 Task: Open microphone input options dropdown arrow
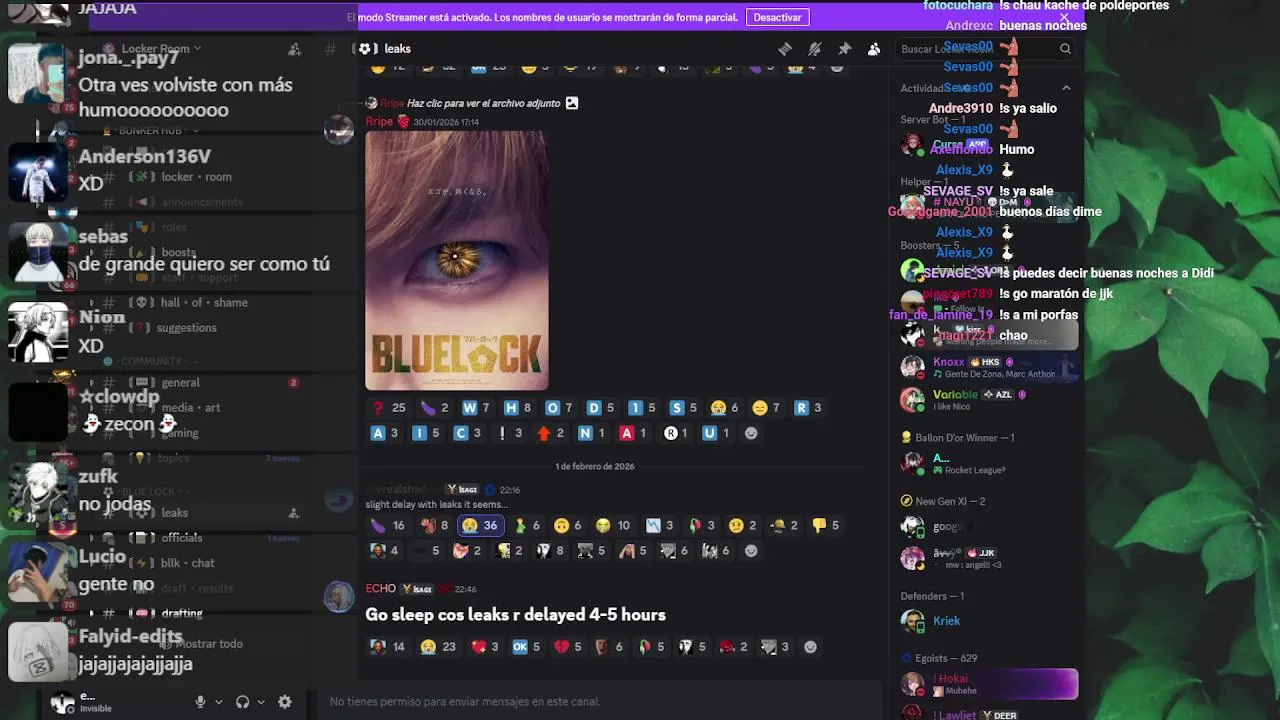(x=218, y=702)
